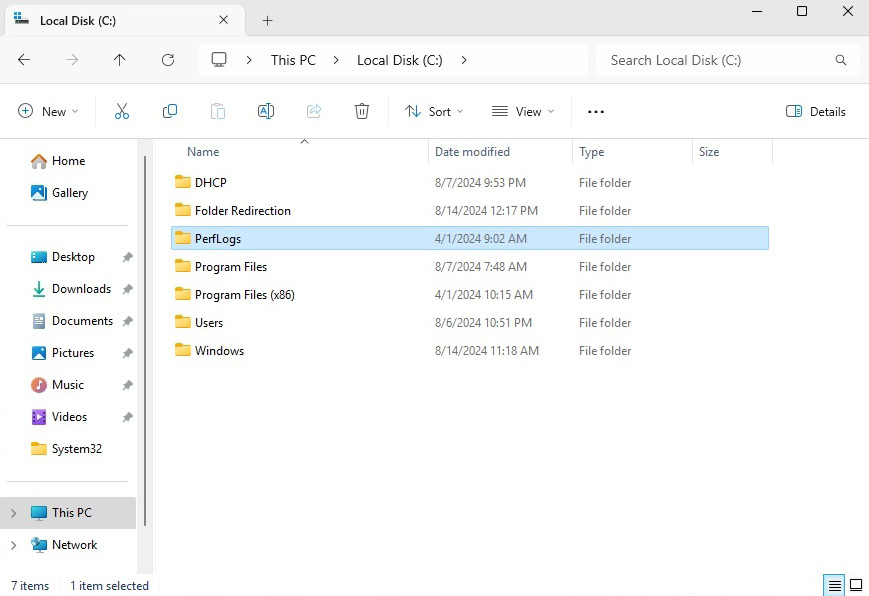Cut the selected PerfLogs folder
869x596 pixels.
tap(122, 111)
